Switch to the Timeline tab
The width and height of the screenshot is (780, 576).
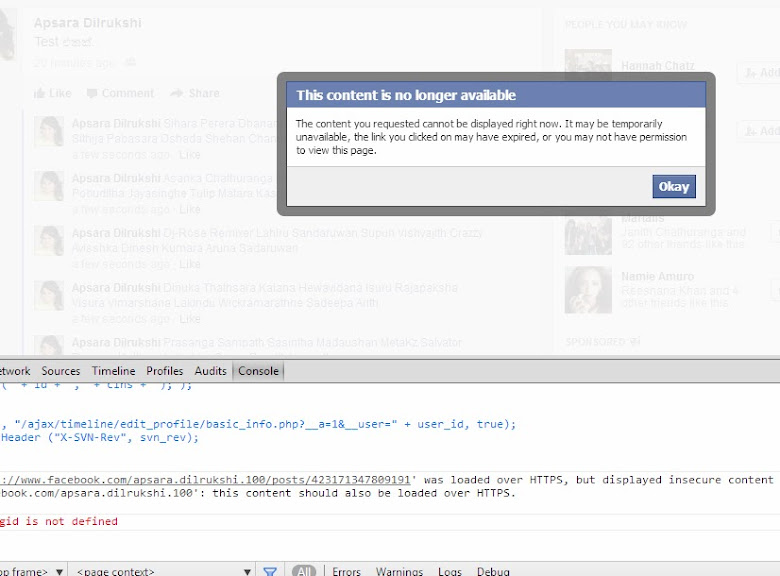point(113,371)
